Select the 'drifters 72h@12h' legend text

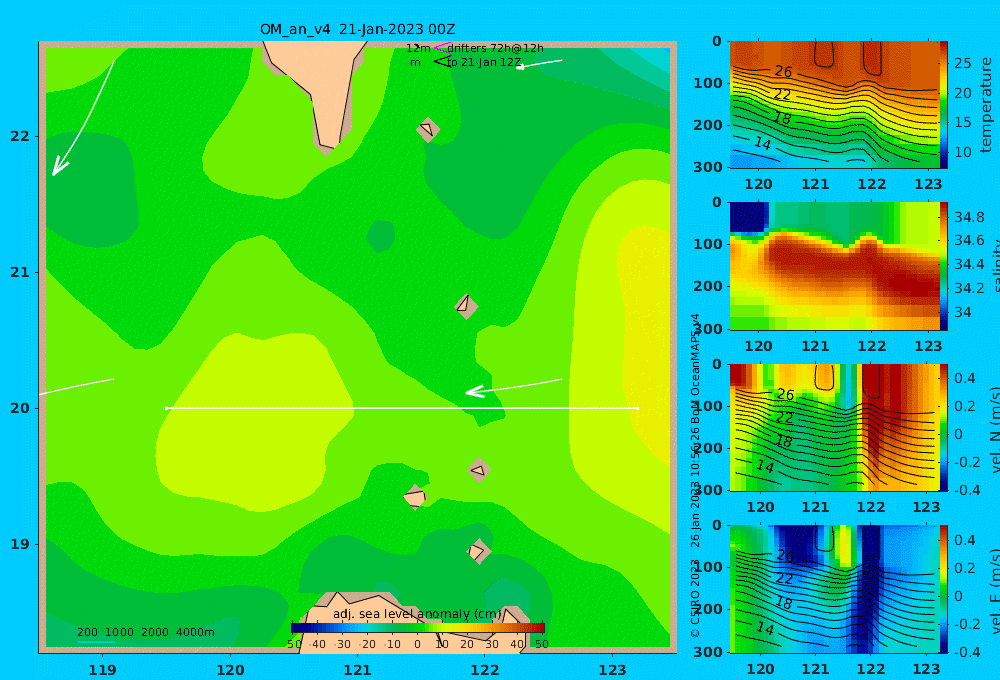[496, 48]
